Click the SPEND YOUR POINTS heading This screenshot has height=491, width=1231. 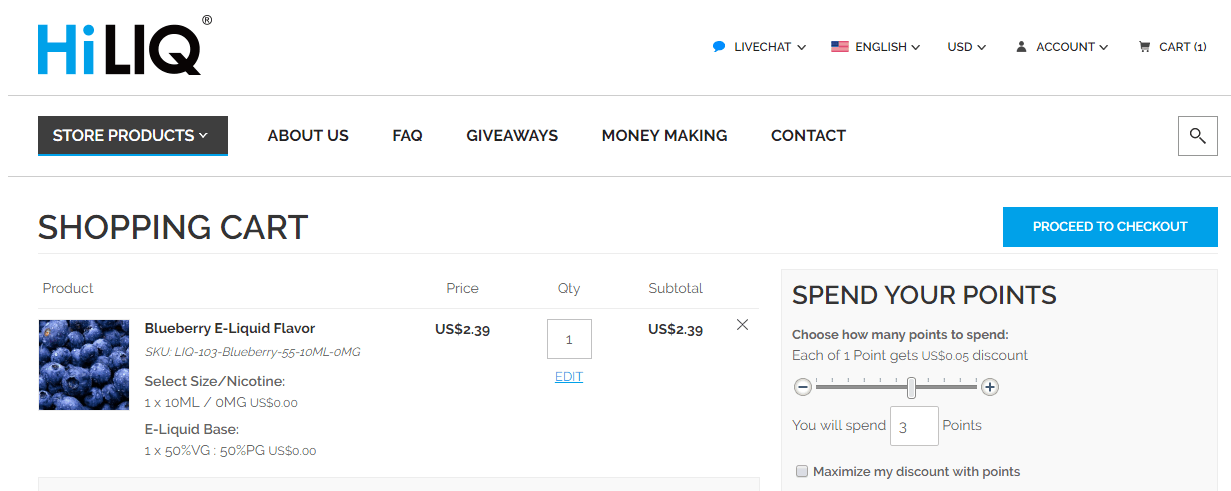click(924, 295)
